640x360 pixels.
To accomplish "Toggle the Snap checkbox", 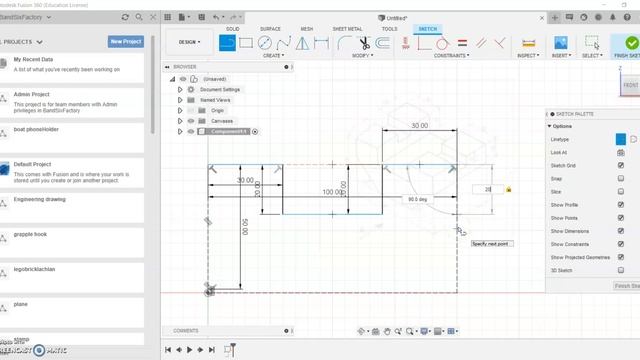I will (621, 178).
